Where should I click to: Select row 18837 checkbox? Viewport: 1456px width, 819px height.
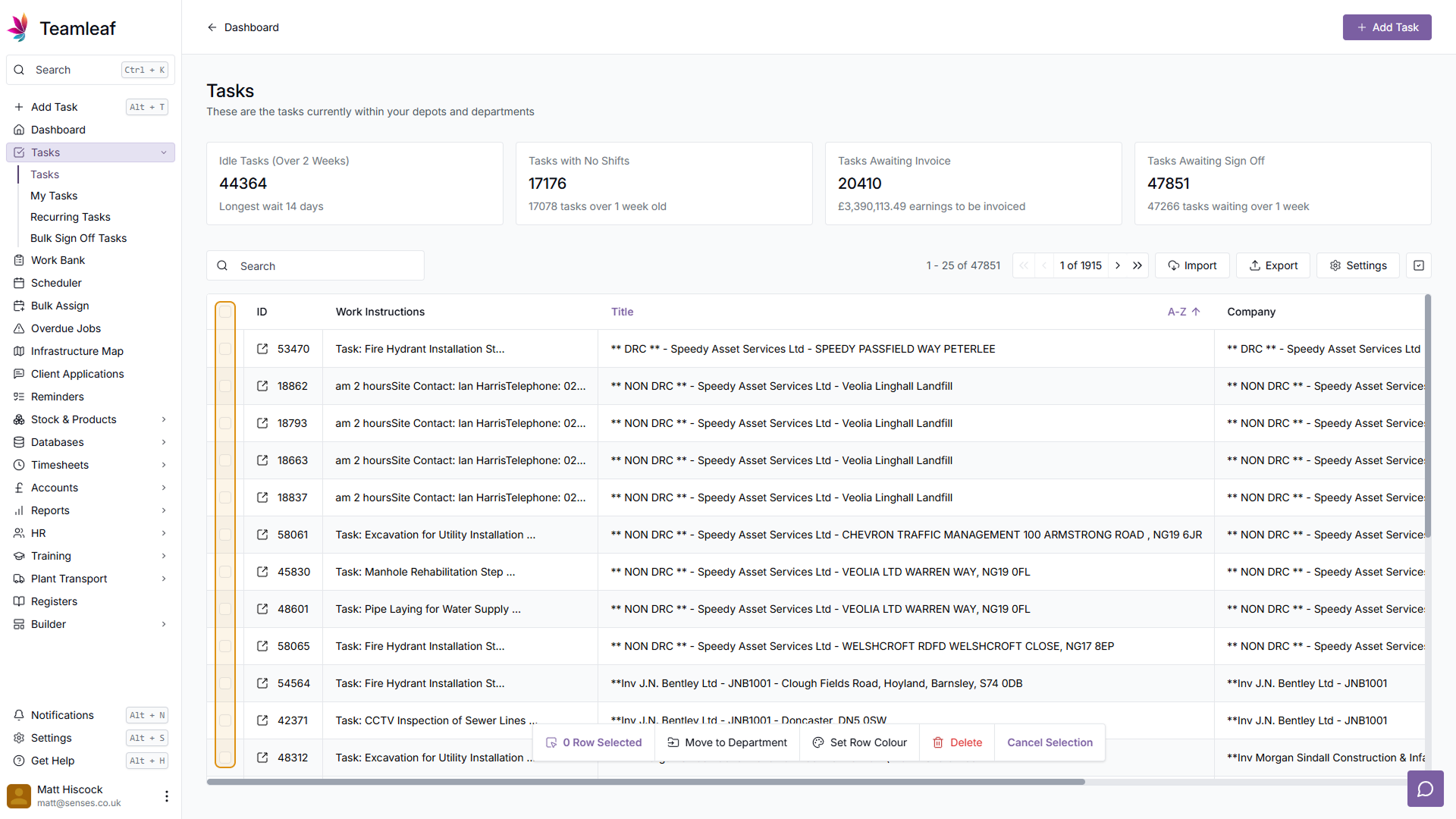(x=225, y=497)
